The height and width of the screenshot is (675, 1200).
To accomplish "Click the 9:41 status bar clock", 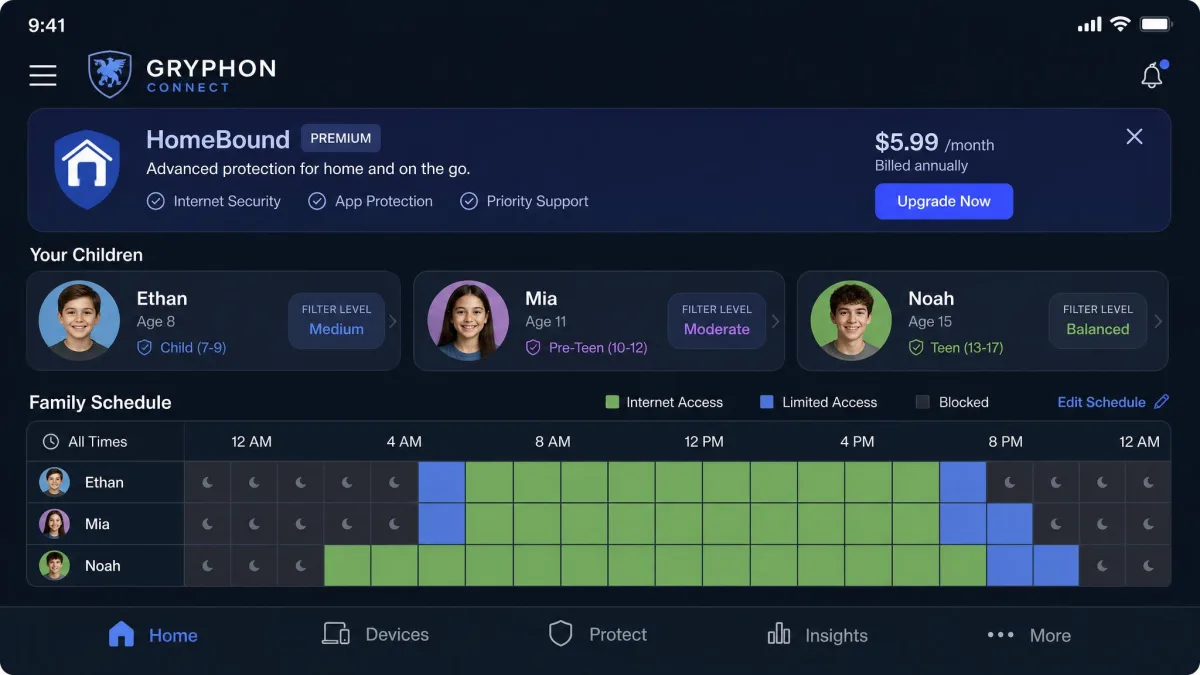I will pyautogui.click(x=46, y=25).
